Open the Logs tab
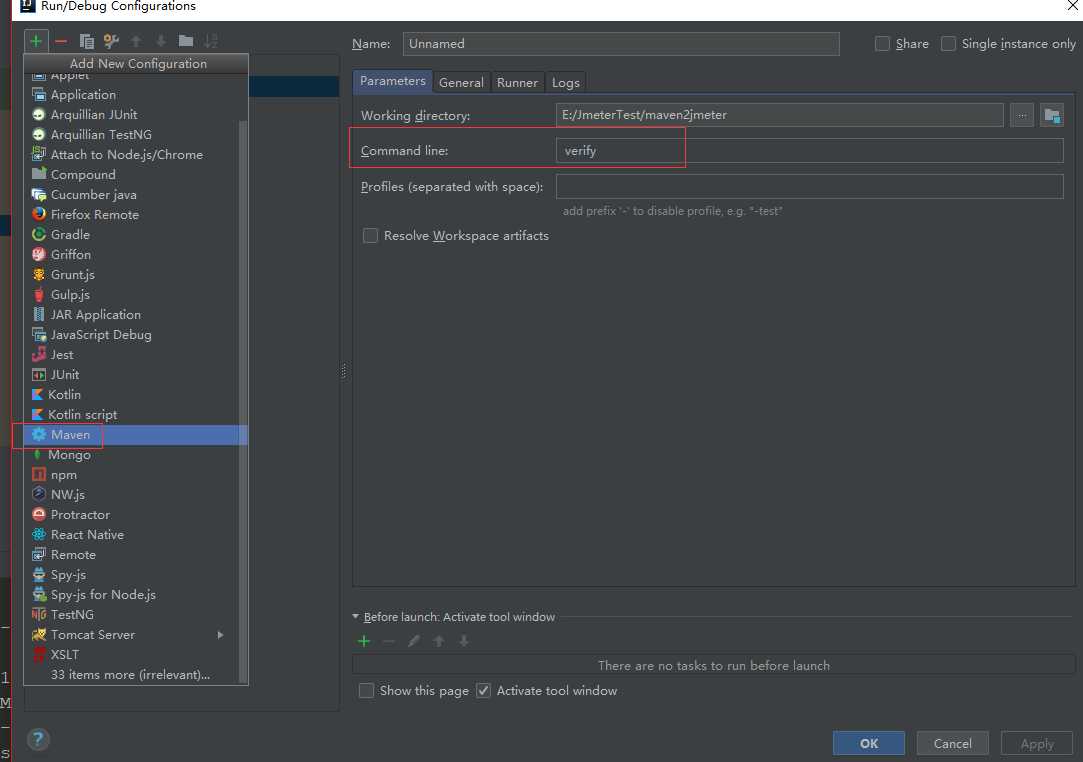This screenshot has width=1083, height=762. 566,83
